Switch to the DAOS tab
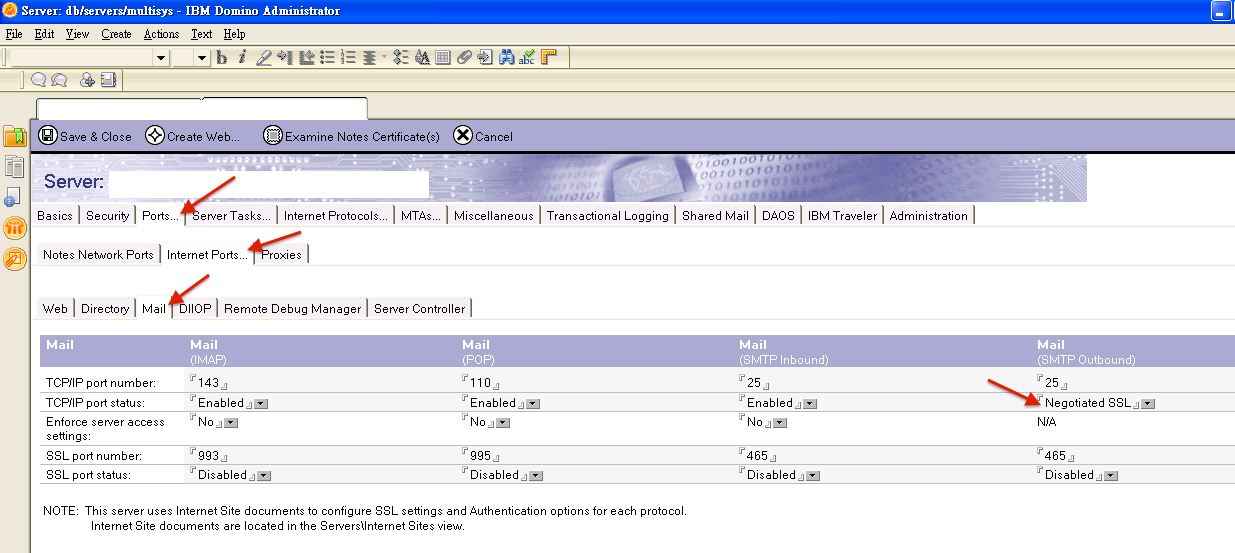 [777, 216]
